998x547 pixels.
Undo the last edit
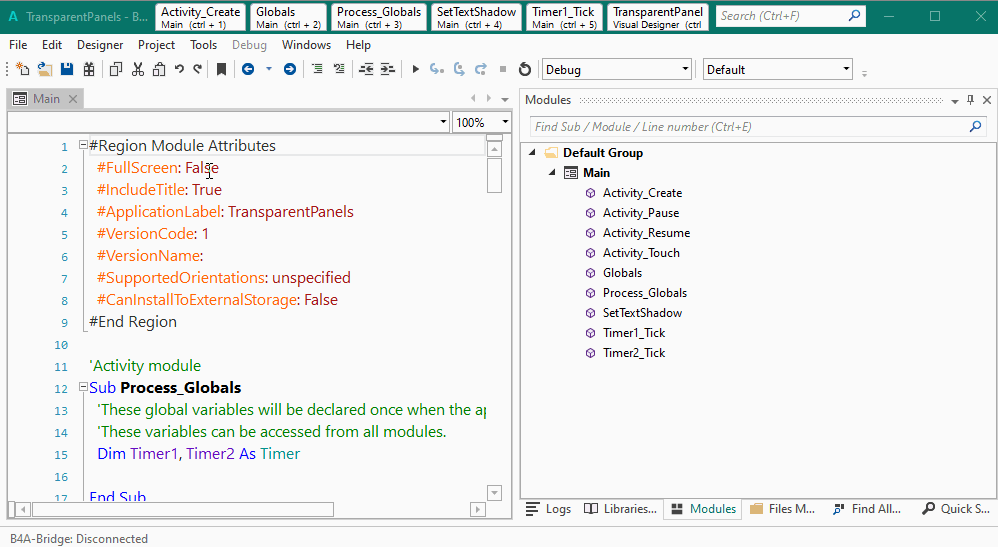tap(179, 69)
